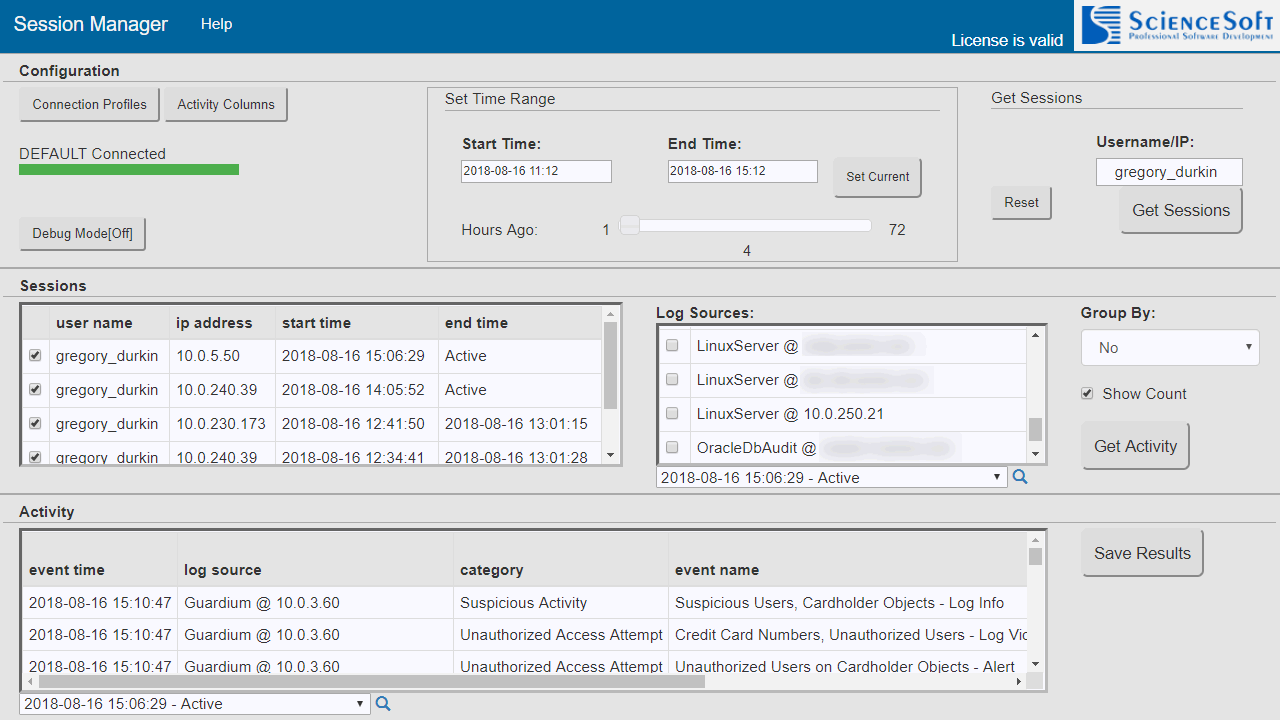Click inside the Username/IP input field
The width and height of the screenshot is (1280, 720).
[1169, 171]
